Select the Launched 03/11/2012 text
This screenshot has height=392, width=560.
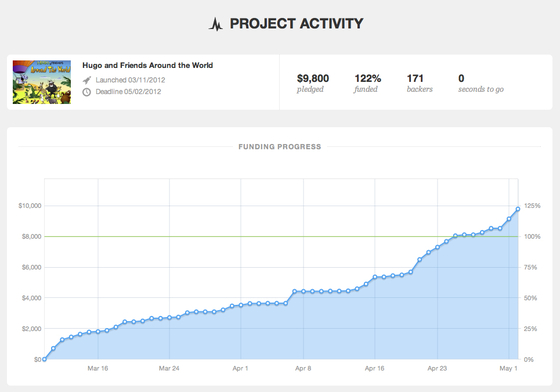tap(130, 80)
